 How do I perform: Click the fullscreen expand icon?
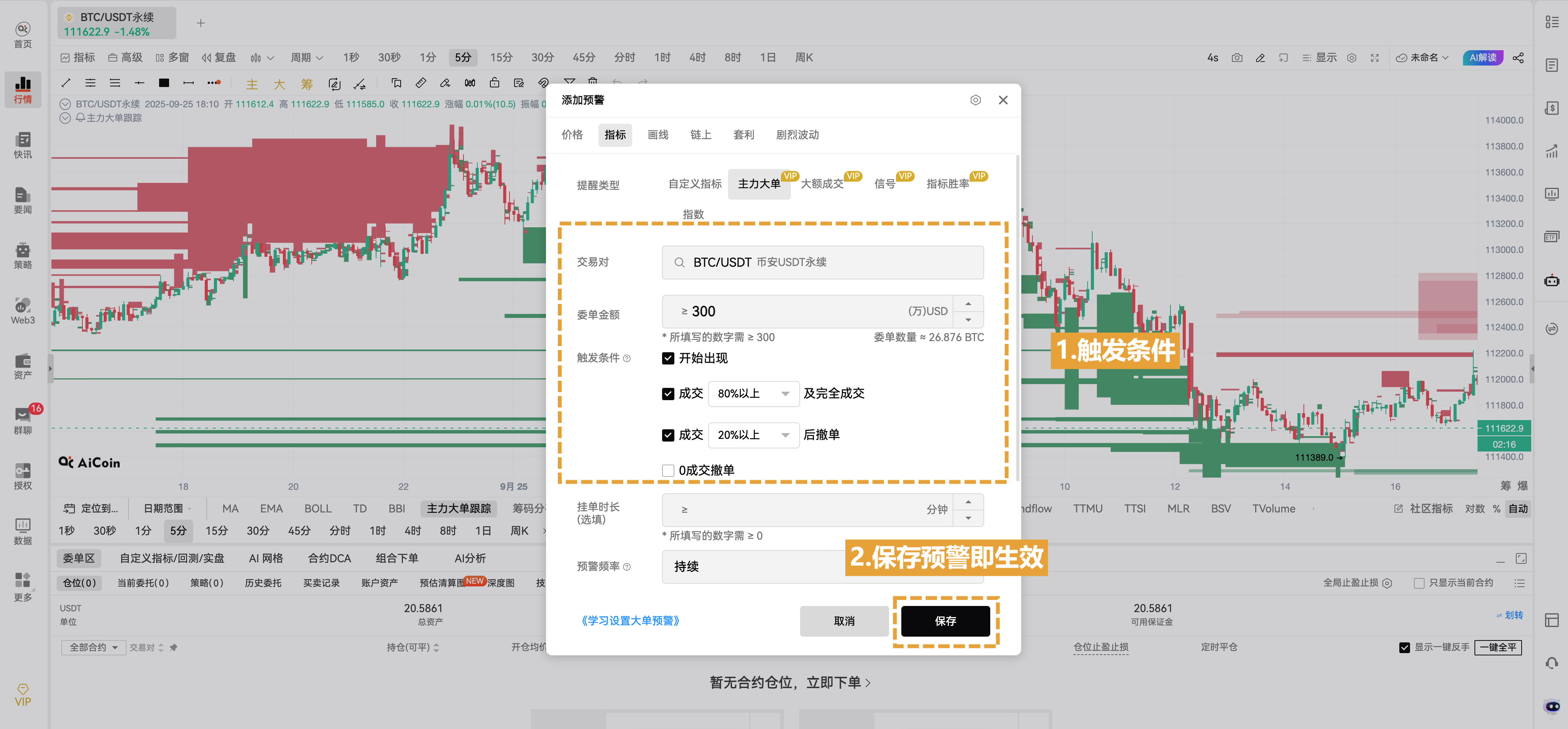1374,58
